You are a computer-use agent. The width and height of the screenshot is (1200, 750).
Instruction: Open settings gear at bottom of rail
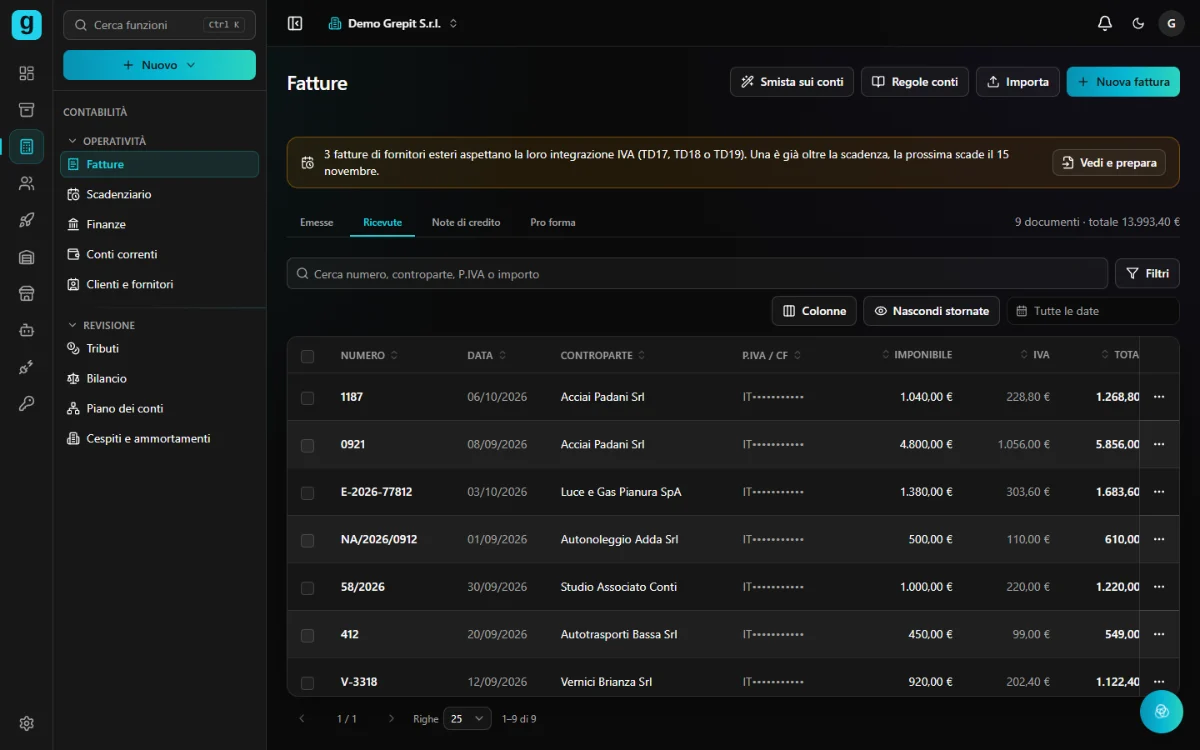26,723
